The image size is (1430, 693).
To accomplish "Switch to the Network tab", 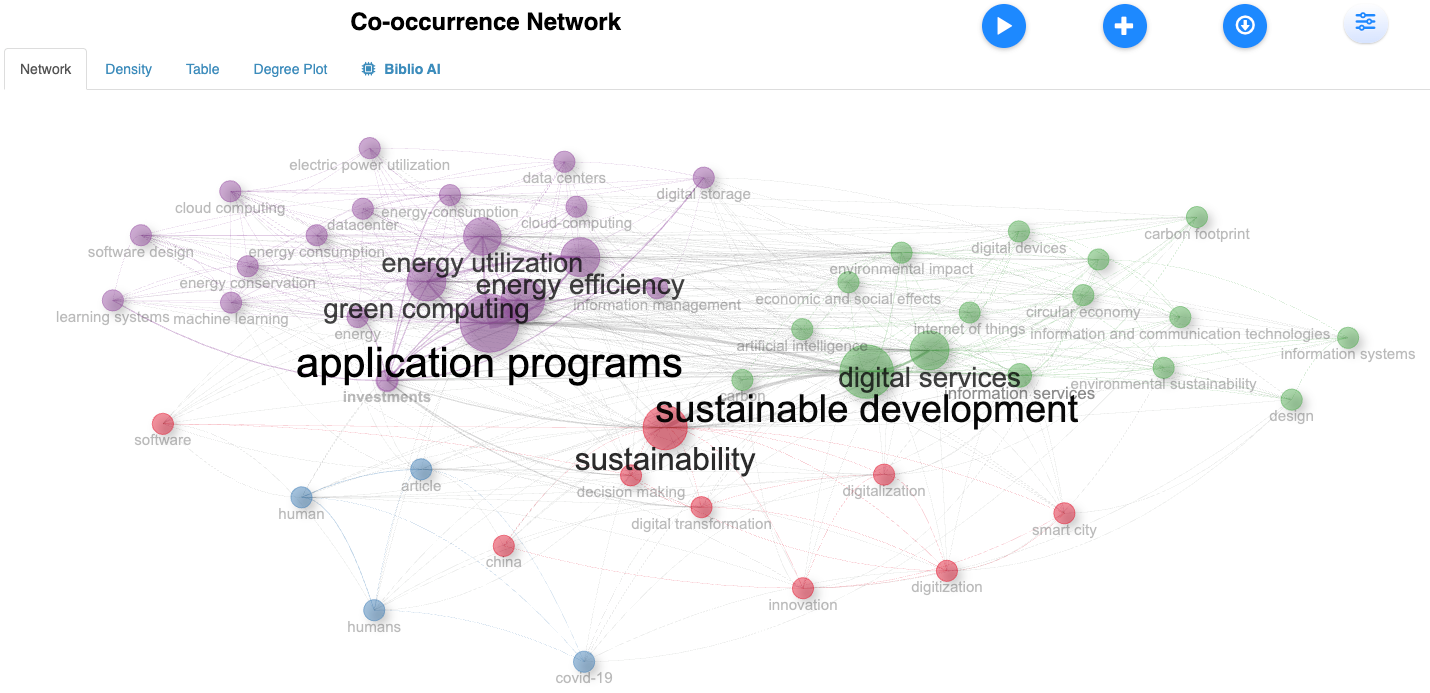I will point(46,69).
